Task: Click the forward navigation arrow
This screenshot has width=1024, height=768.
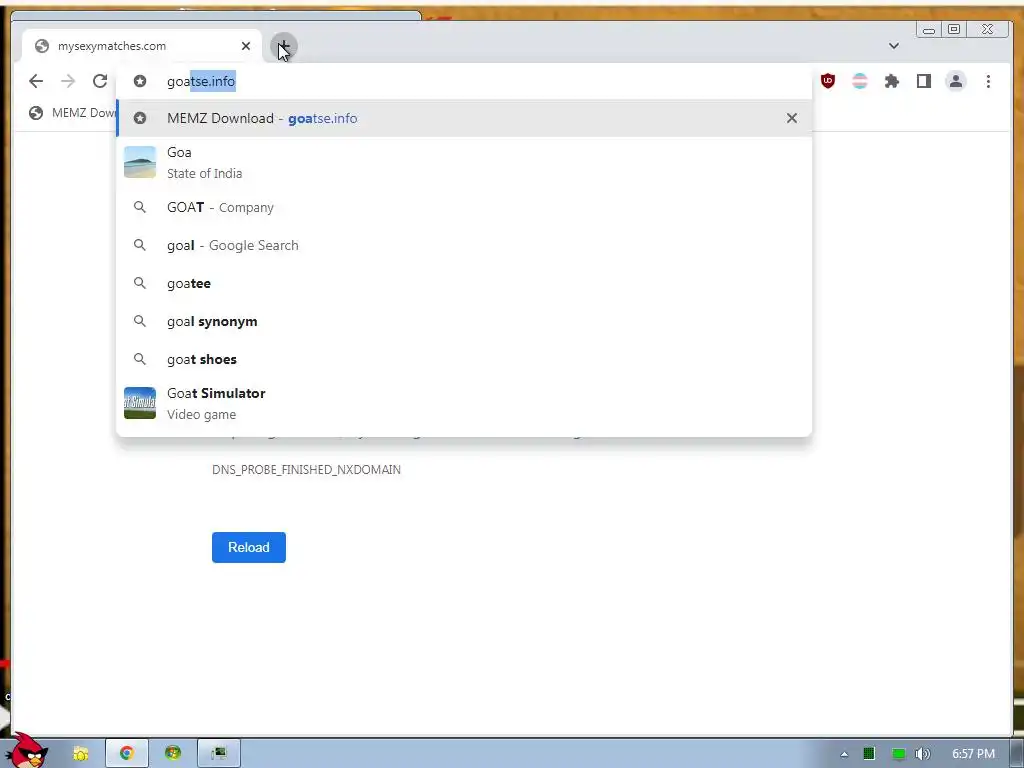Action: coord(68,81)
